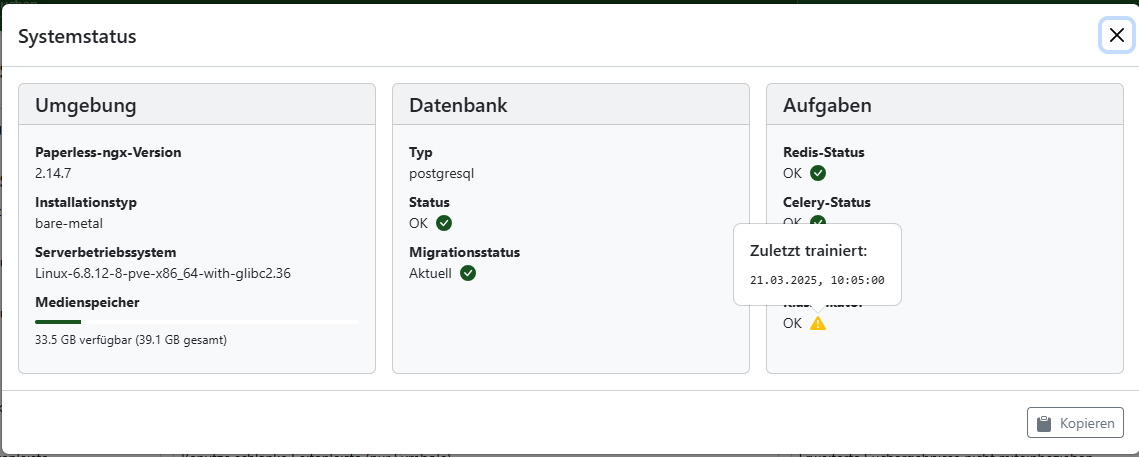Click the yellow warning triangle icon

818,323
